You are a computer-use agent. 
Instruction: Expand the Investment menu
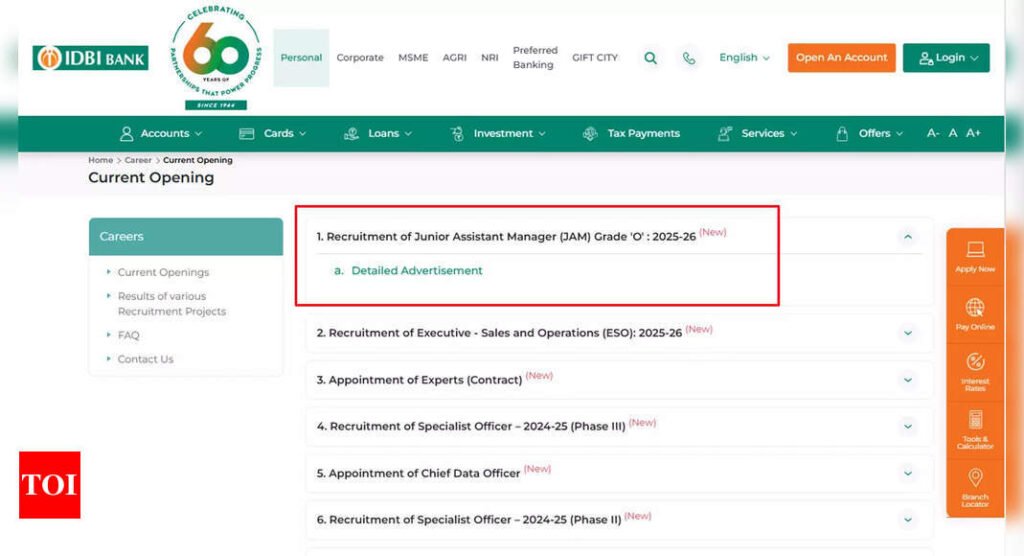tap(498, 133)
